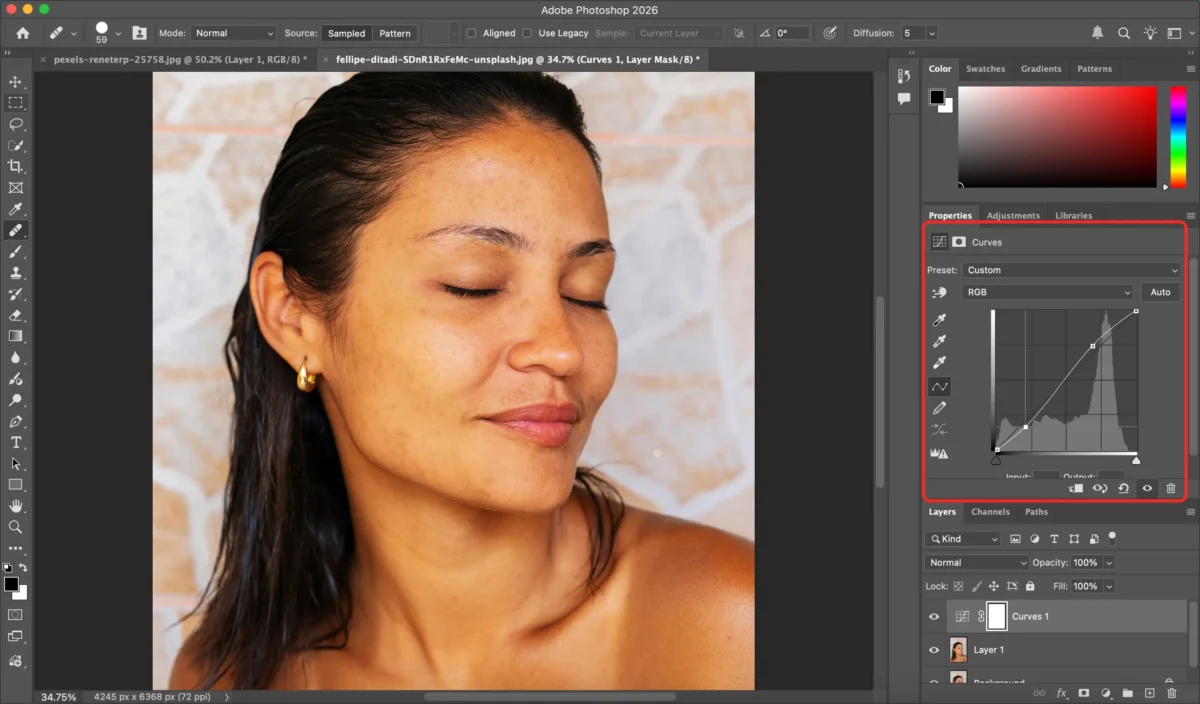Viewport: 1200px width, 704px height.
Task: Select the Hand tool
Action: [15, 506]
